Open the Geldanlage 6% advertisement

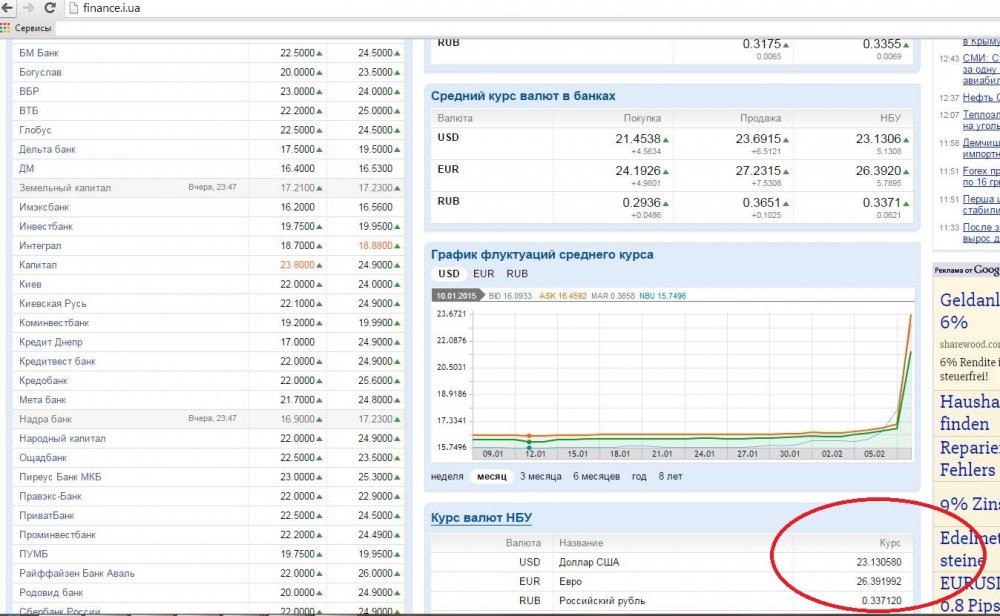pos(968,310)
